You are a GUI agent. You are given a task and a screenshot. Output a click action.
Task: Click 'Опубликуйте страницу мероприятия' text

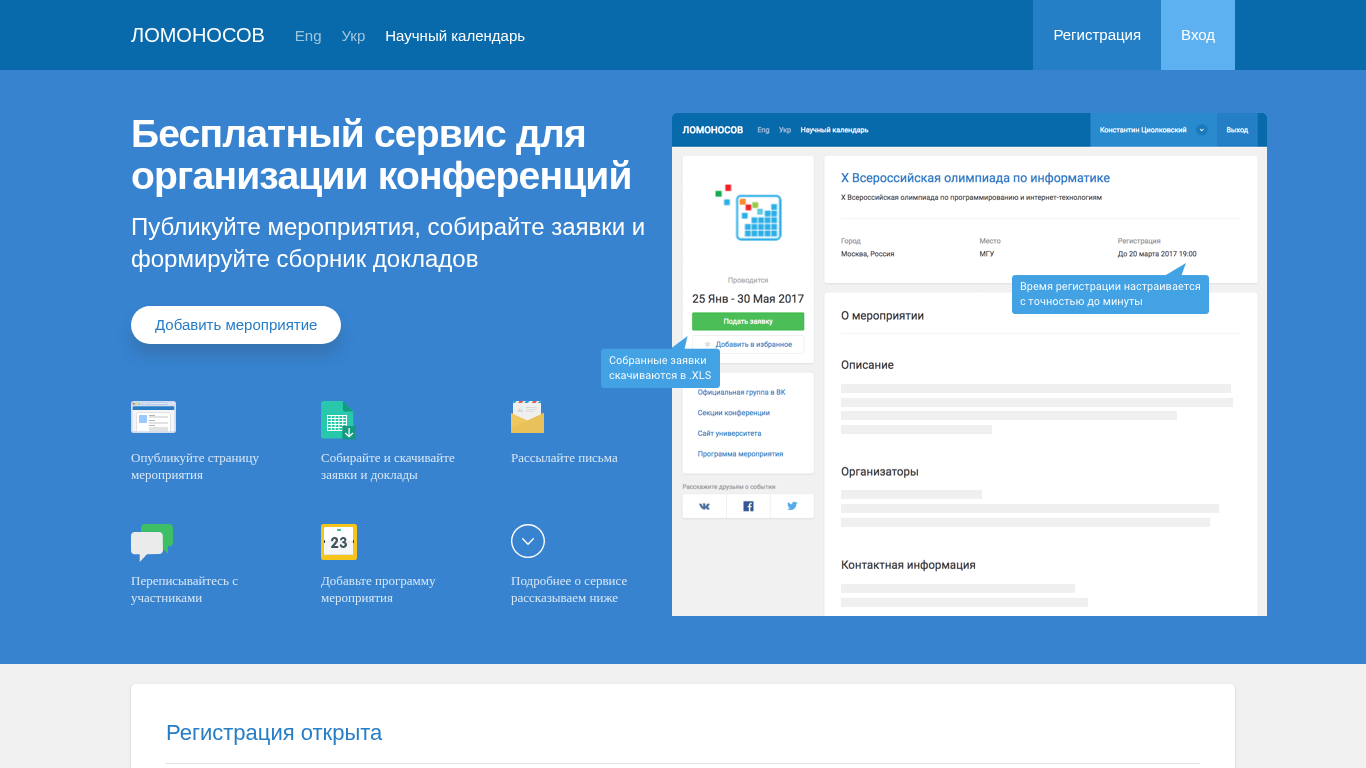point(195,466)
